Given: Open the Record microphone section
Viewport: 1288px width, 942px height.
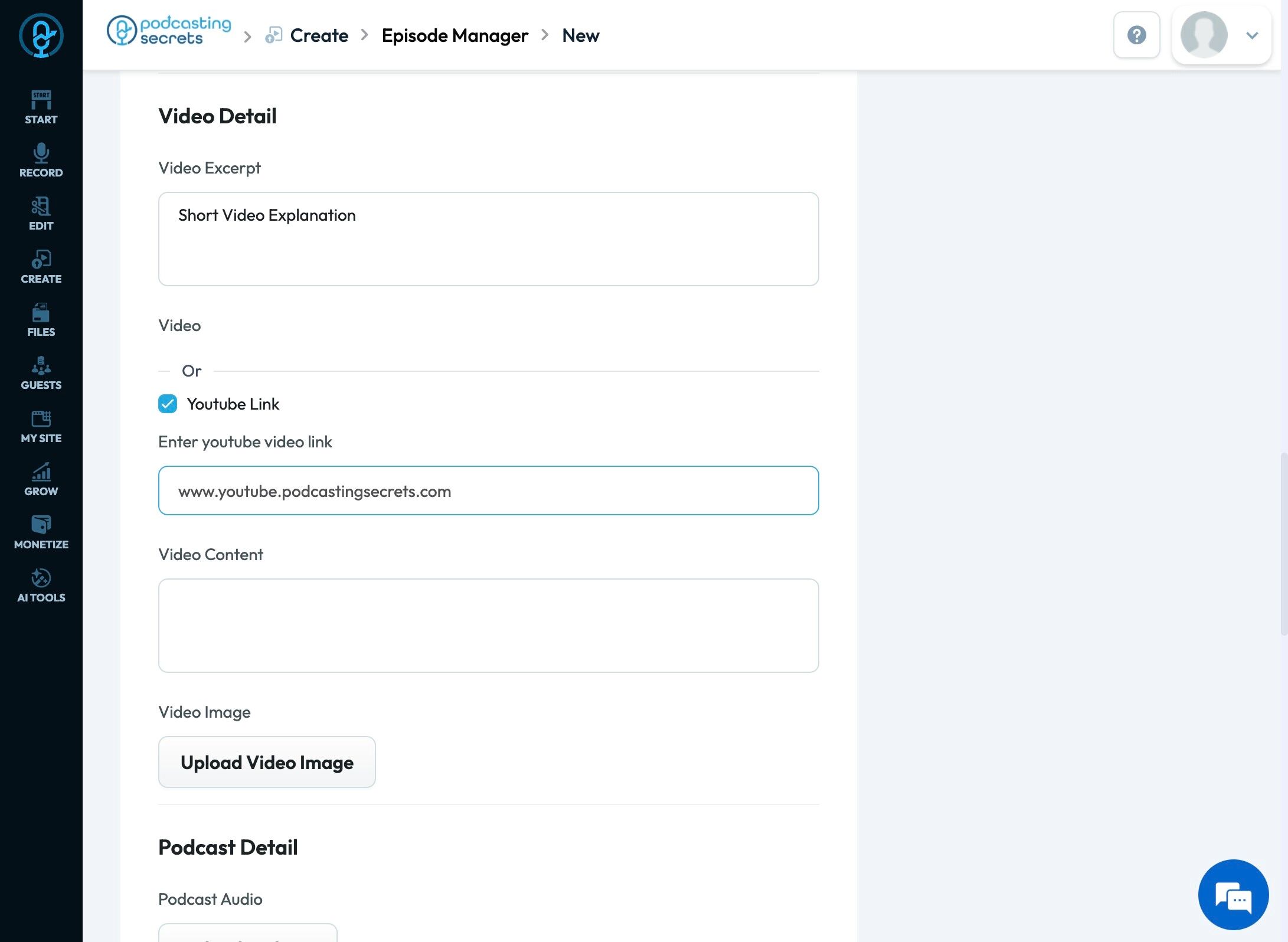Looking at the screenshot, I should click(41, 161).
